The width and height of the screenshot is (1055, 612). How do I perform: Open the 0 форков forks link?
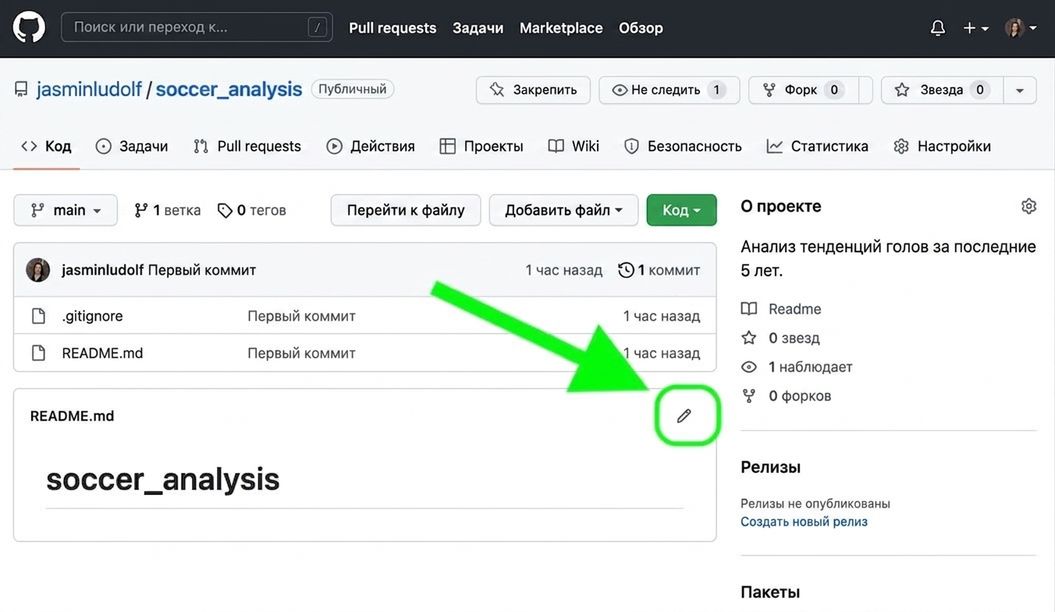(x=786, y=396)
